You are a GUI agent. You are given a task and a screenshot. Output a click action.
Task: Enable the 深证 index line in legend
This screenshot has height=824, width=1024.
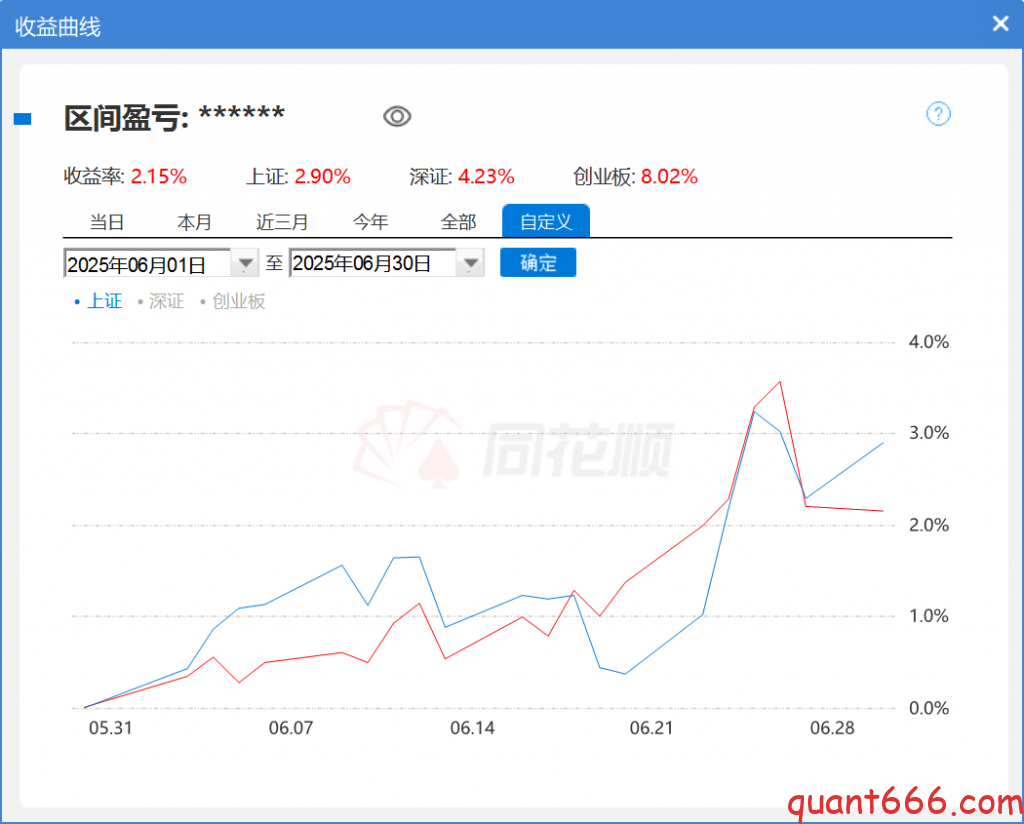[x=161, y=301]
